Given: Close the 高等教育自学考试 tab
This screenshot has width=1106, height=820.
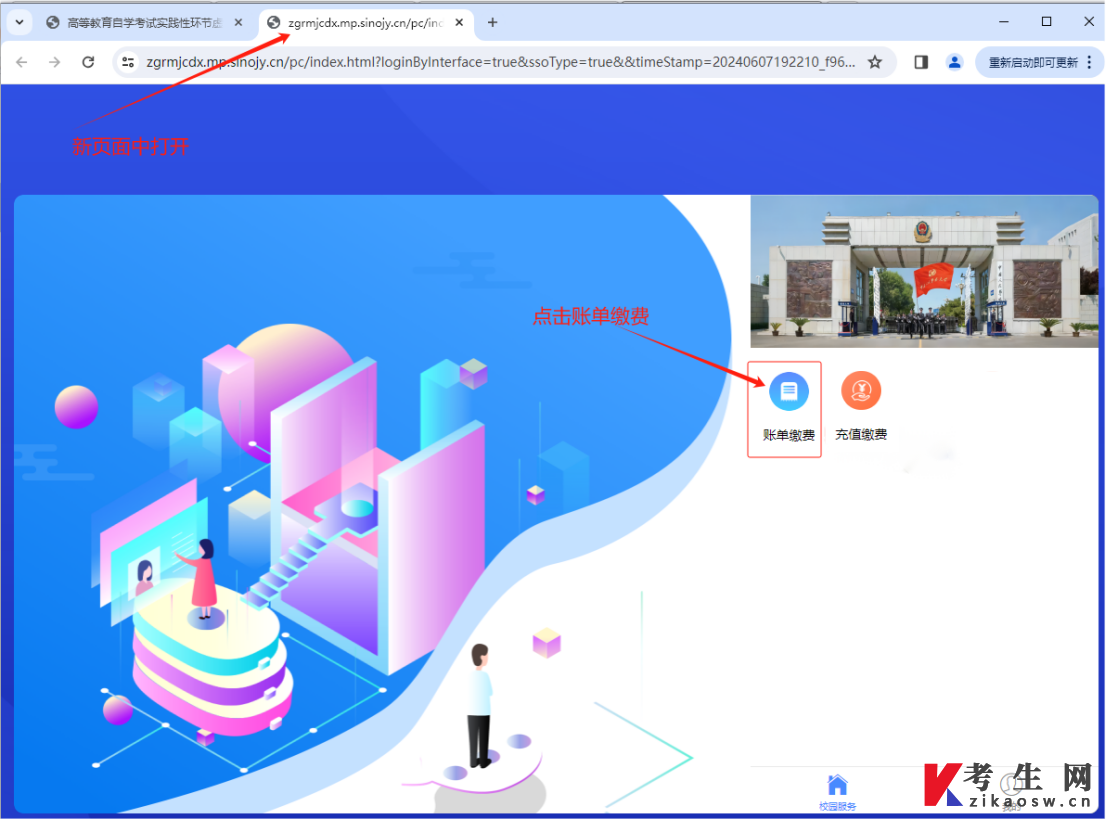Looking at the screenshot, I should (238, 23).
